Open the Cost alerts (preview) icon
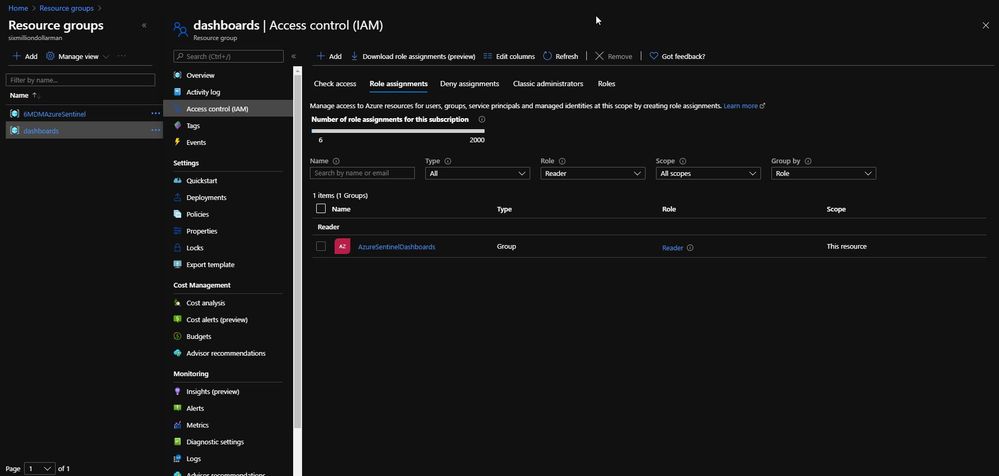The image size is (999, 476). [178, 319]
